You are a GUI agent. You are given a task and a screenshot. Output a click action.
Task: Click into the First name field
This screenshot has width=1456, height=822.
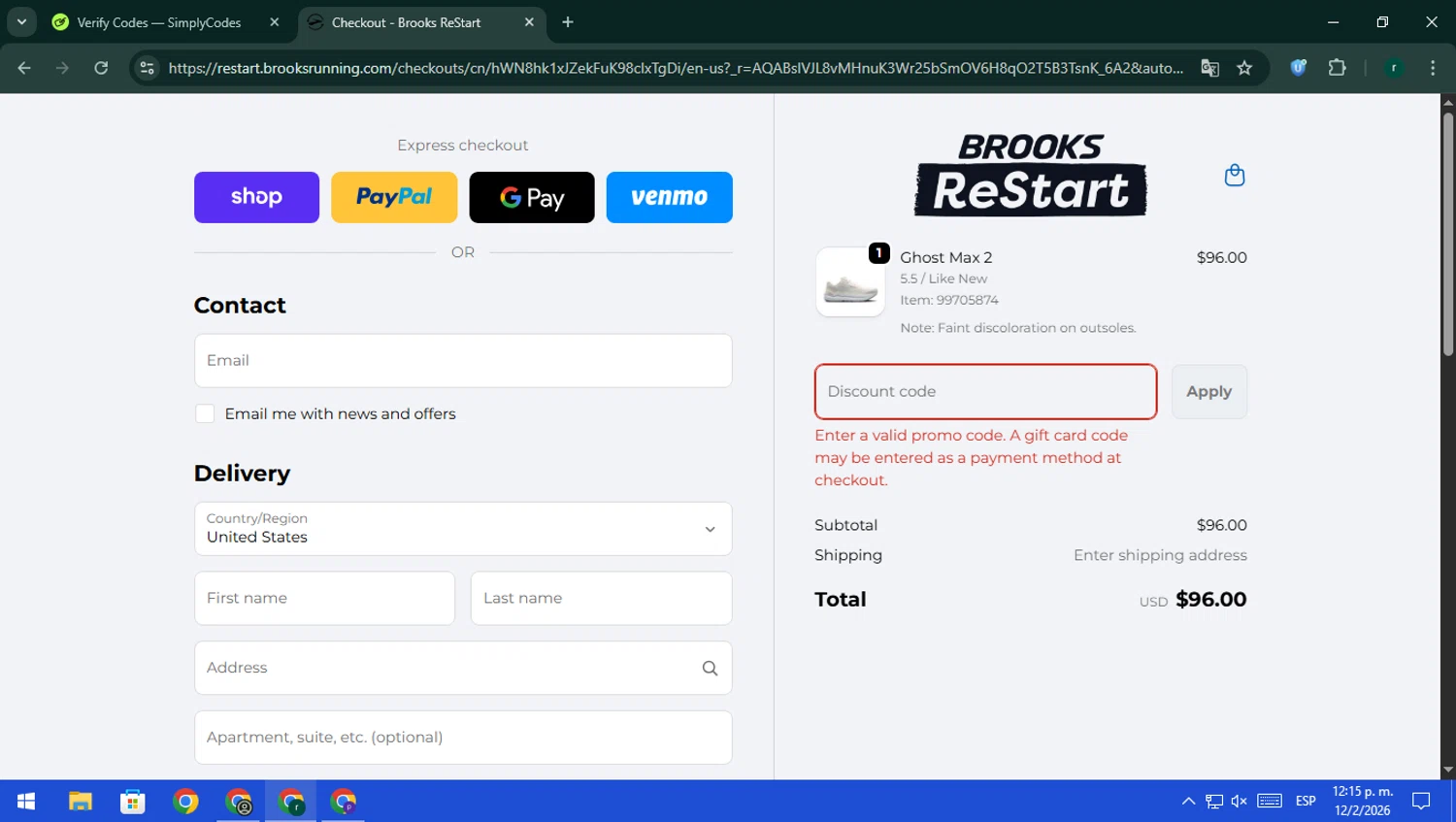click(x=324, y=598)
